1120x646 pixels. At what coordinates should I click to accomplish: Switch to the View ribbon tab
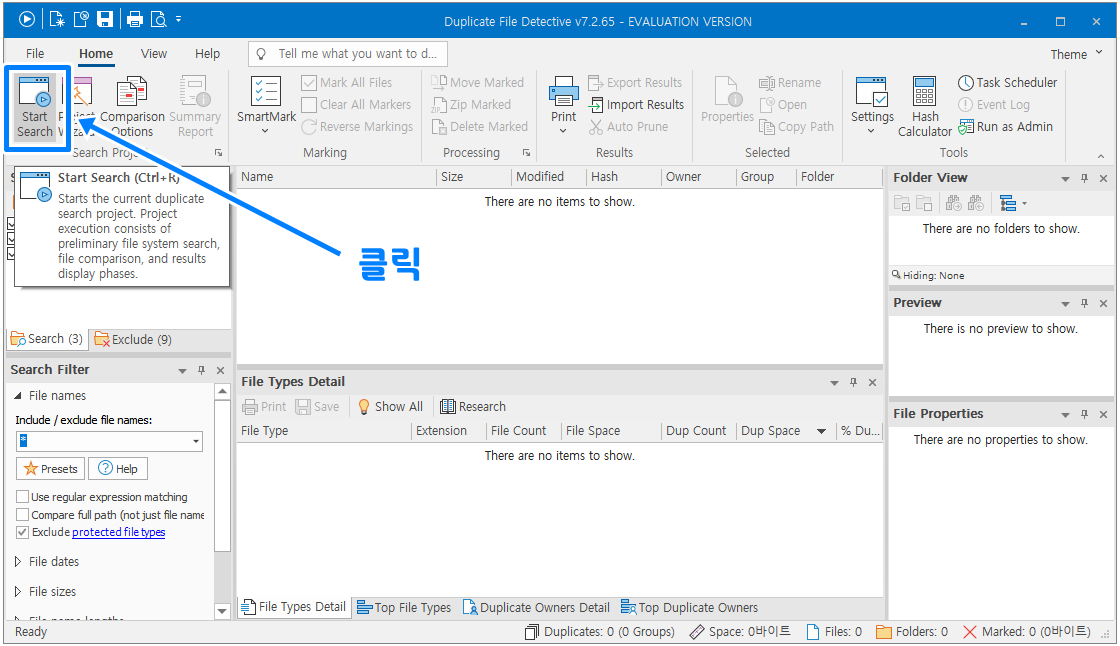click(x=154, y=54)
